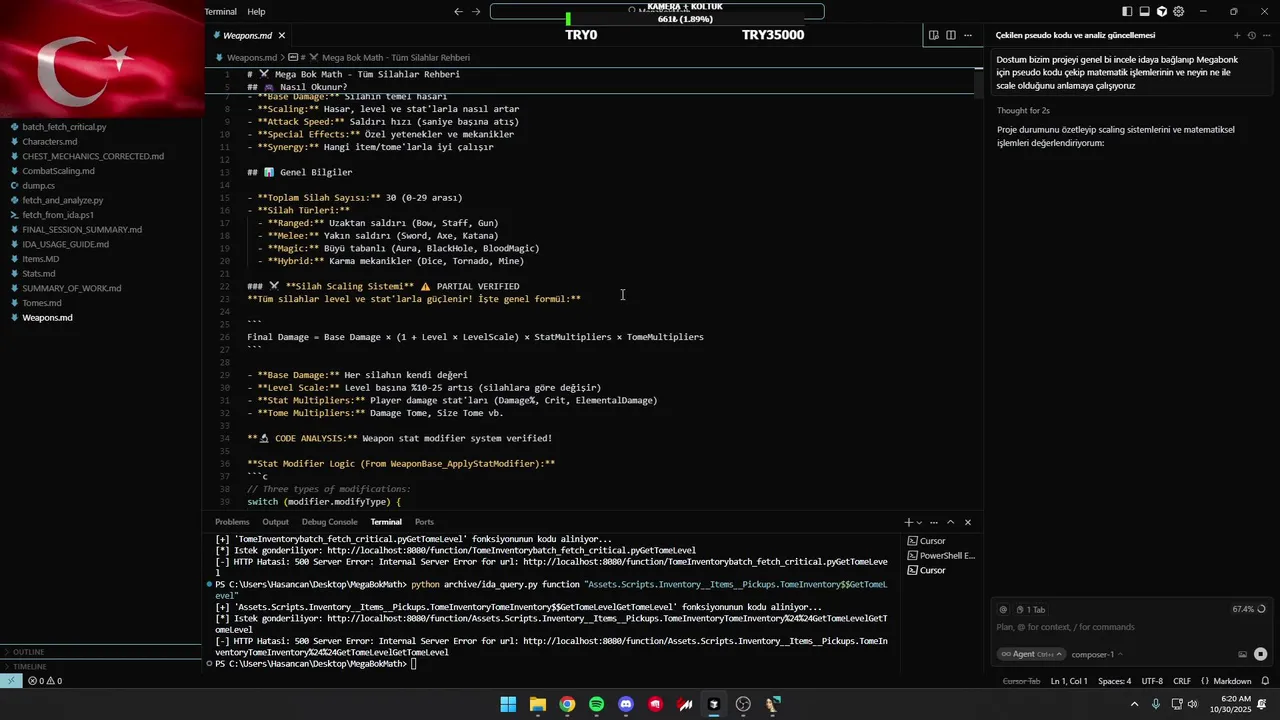Image resolution: width=1280 pixels, height=720 pixels.
Task: Open the Terminal menu
Action: [220, 12]
